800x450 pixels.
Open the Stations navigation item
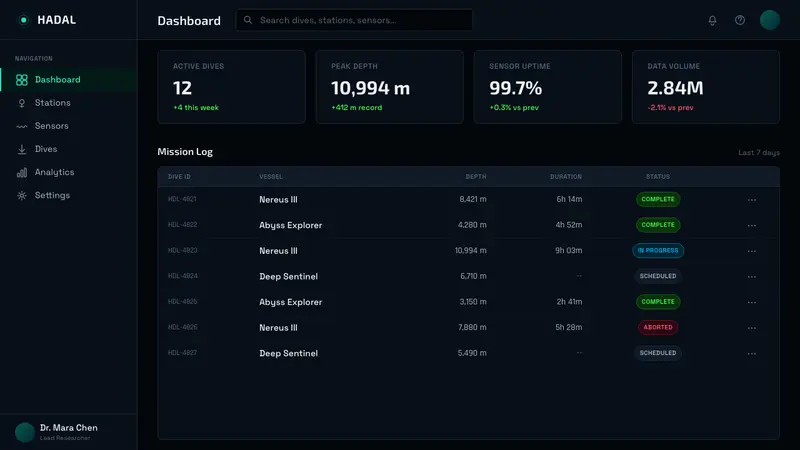point(68,103)
